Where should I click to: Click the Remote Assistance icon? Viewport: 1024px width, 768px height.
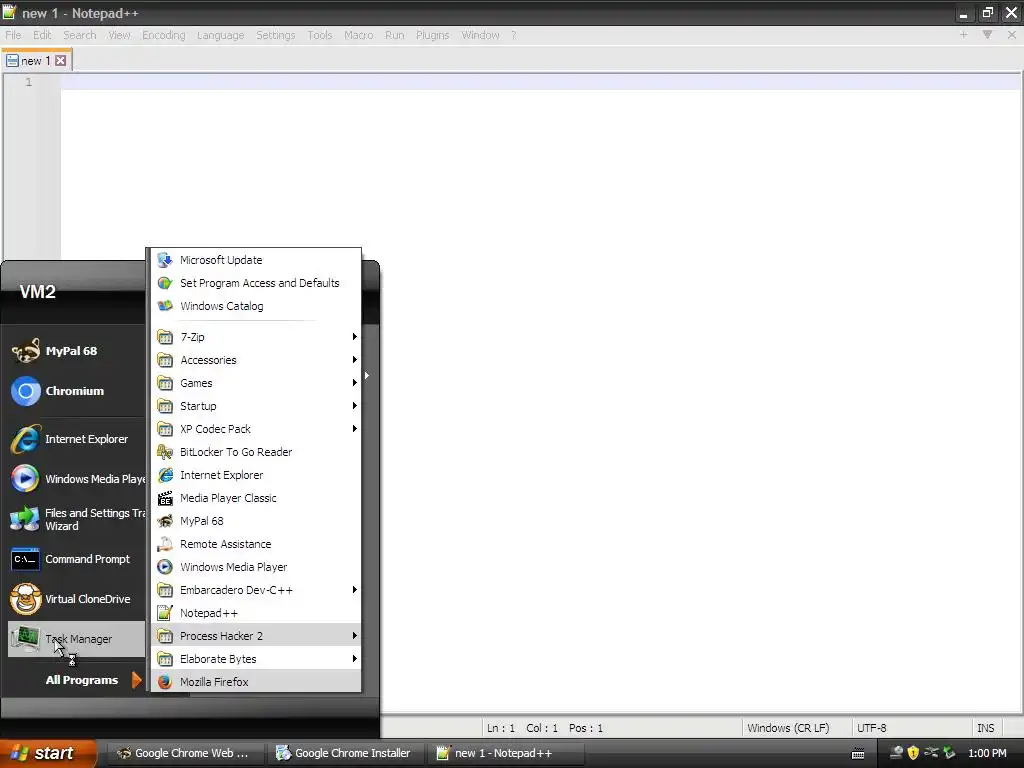pos(165,544)
